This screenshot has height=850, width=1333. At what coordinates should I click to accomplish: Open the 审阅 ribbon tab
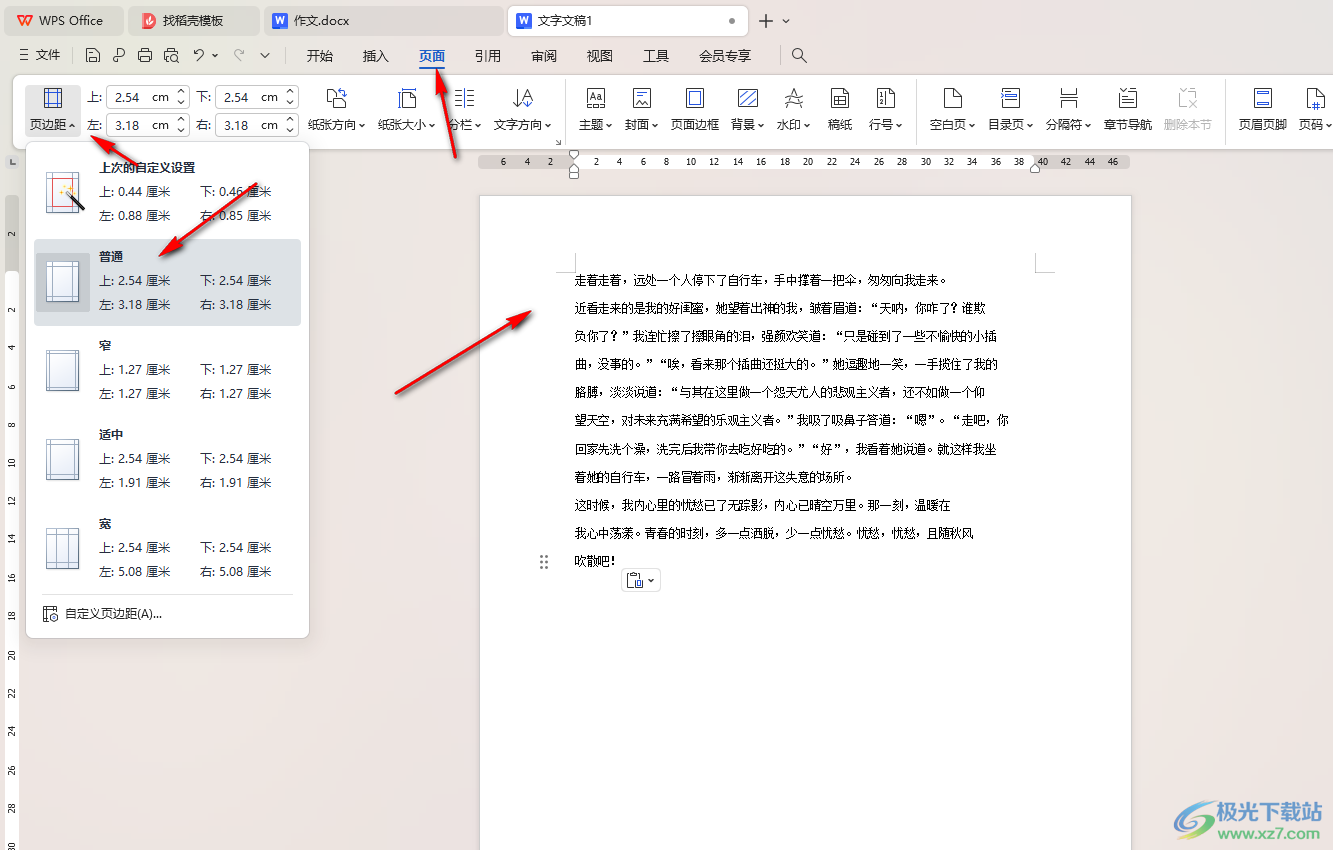coord(544,56)
